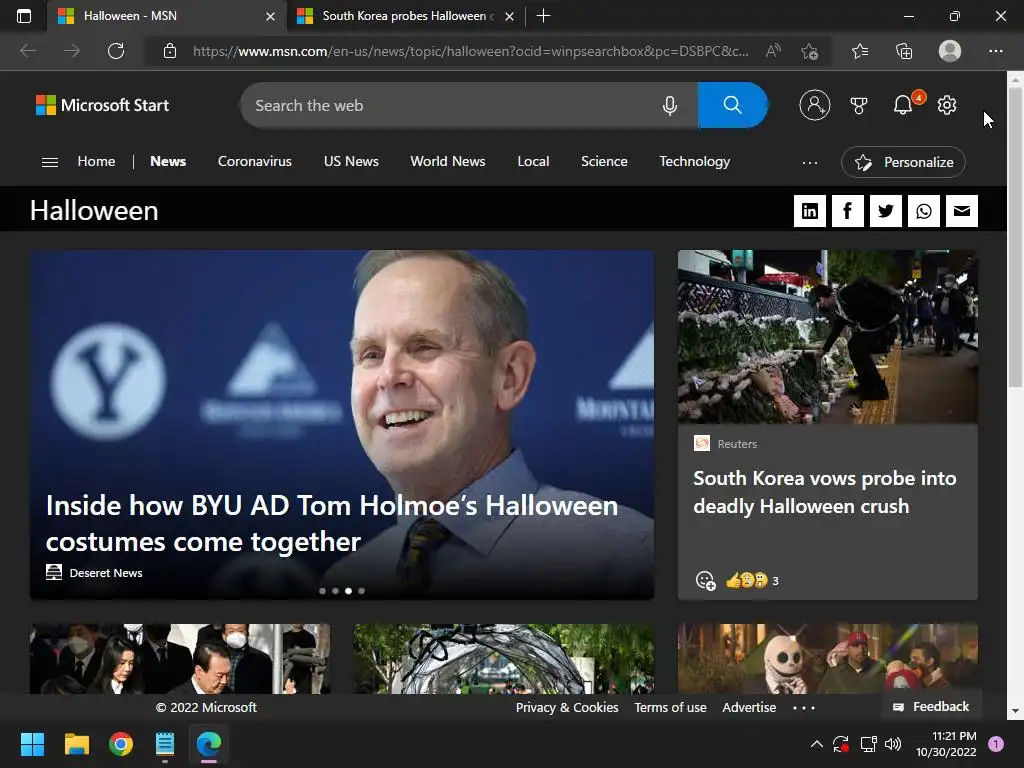The image size is (1024, 768).
Task: Open a new browser tab
Action: [543, 16]
